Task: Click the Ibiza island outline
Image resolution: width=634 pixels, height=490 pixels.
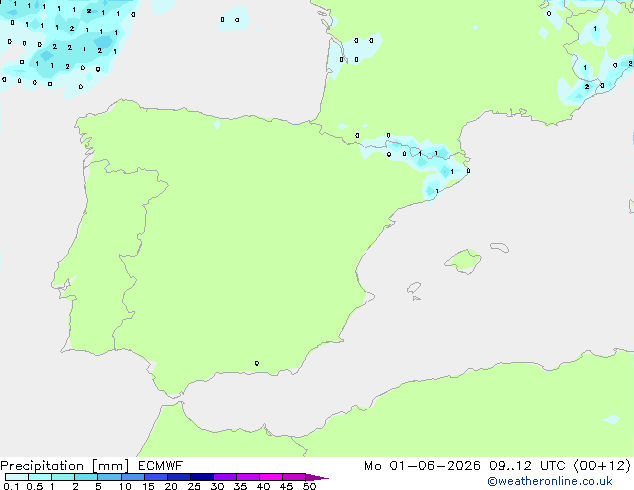Action: (414, 288)
